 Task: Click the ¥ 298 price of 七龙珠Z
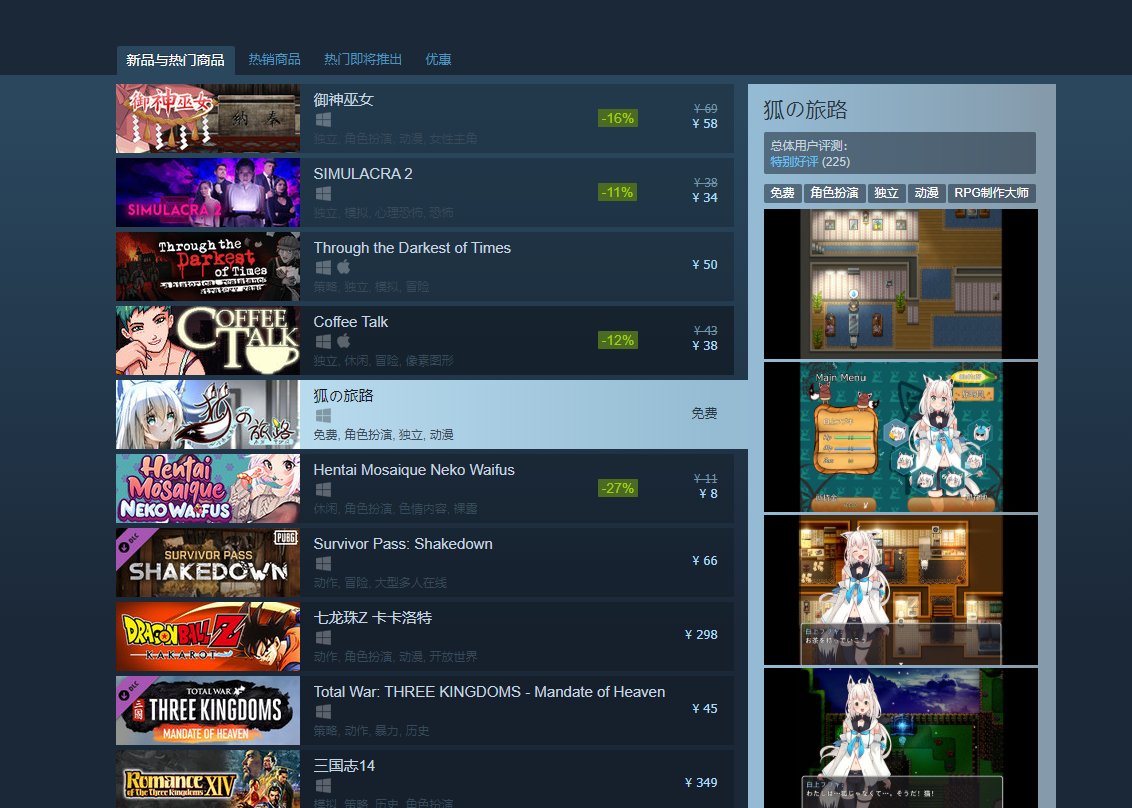pyautogui.click(x=701, y=635)
